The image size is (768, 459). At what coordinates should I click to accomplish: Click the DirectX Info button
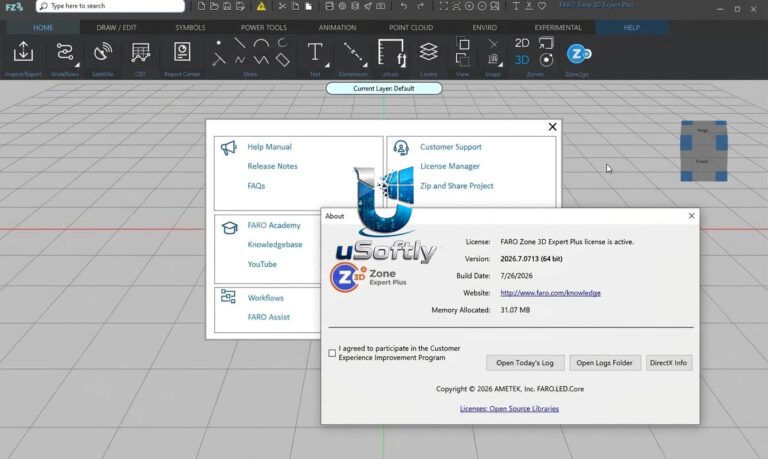(668, 363)
